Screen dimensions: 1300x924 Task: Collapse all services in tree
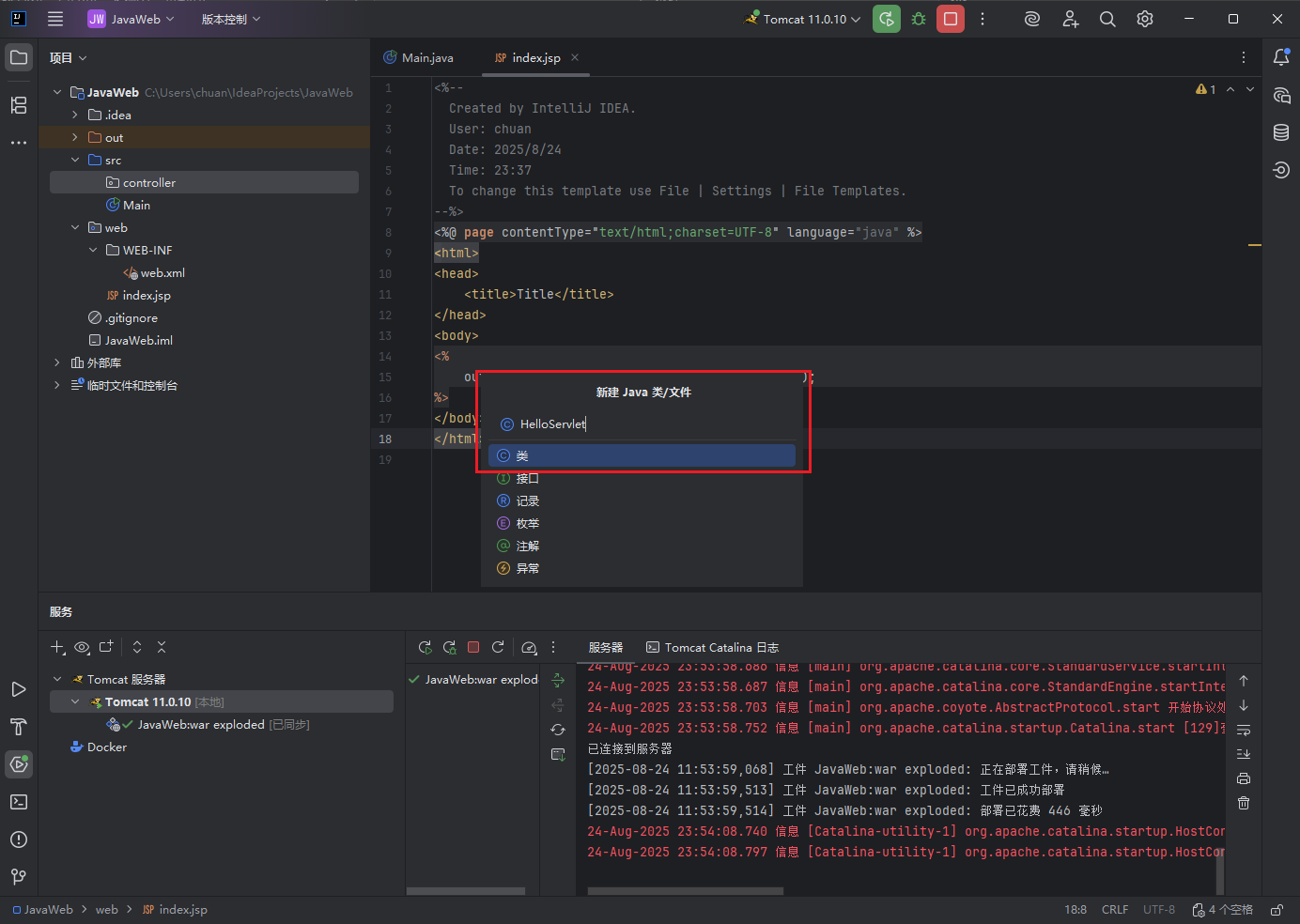[162, 647]
